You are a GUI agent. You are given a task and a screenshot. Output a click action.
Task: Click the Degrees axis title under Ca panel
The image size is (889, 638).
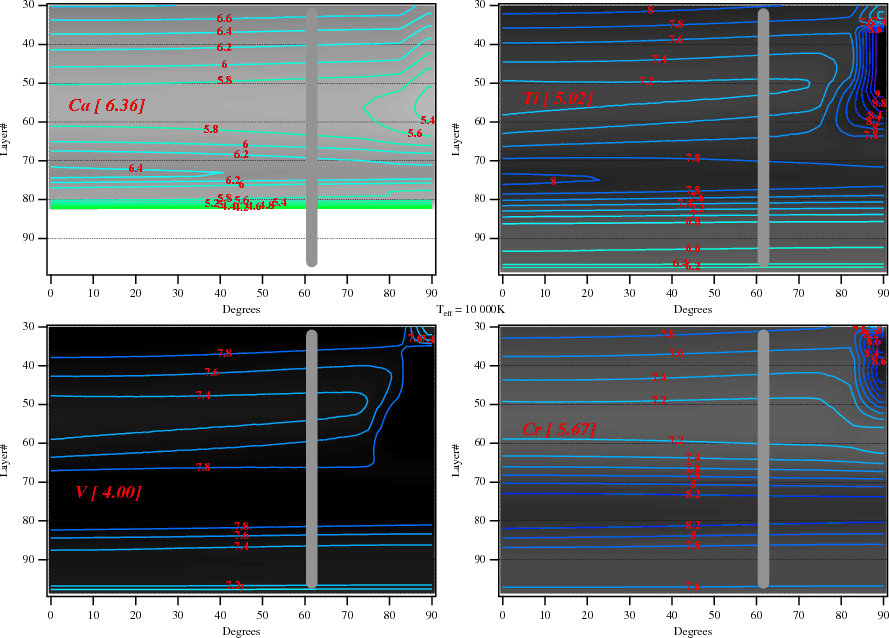pyautogui.click(x=241, y=310)
